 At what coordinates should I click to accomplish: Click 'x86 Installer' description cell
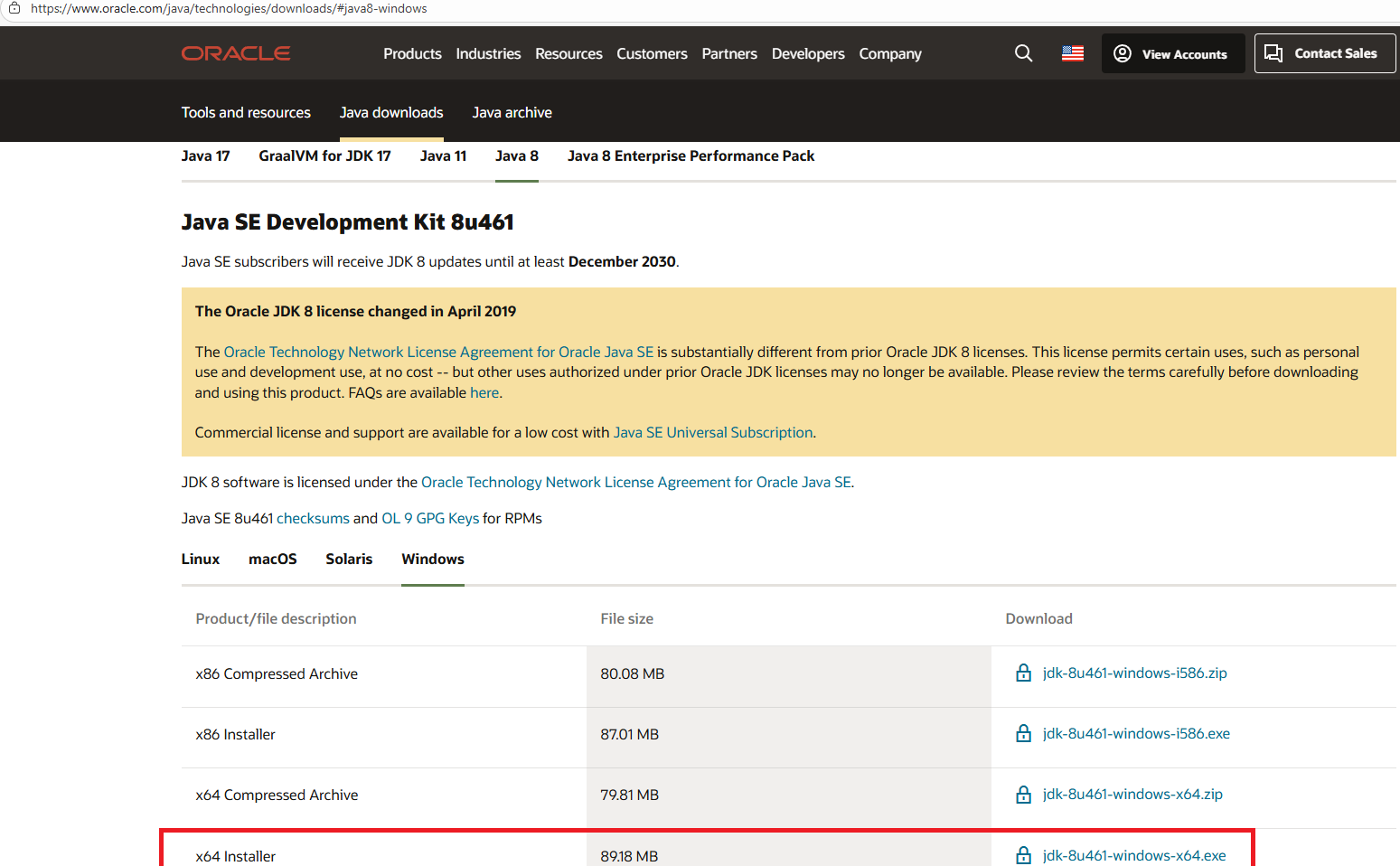point(235,734)
